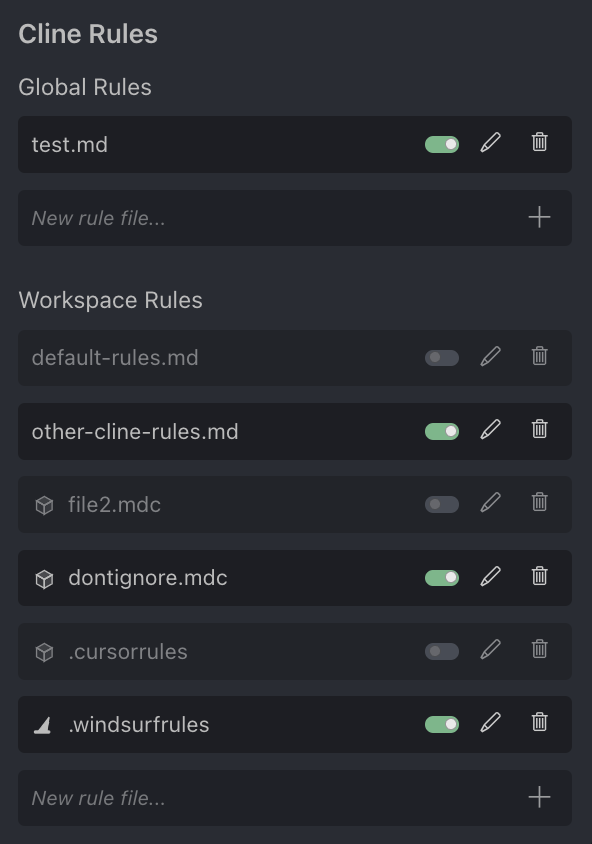The height and width of the screenshot is (844, 592).
Task: Turn on the .cursorrules switch
Action: tap(442, 651)
